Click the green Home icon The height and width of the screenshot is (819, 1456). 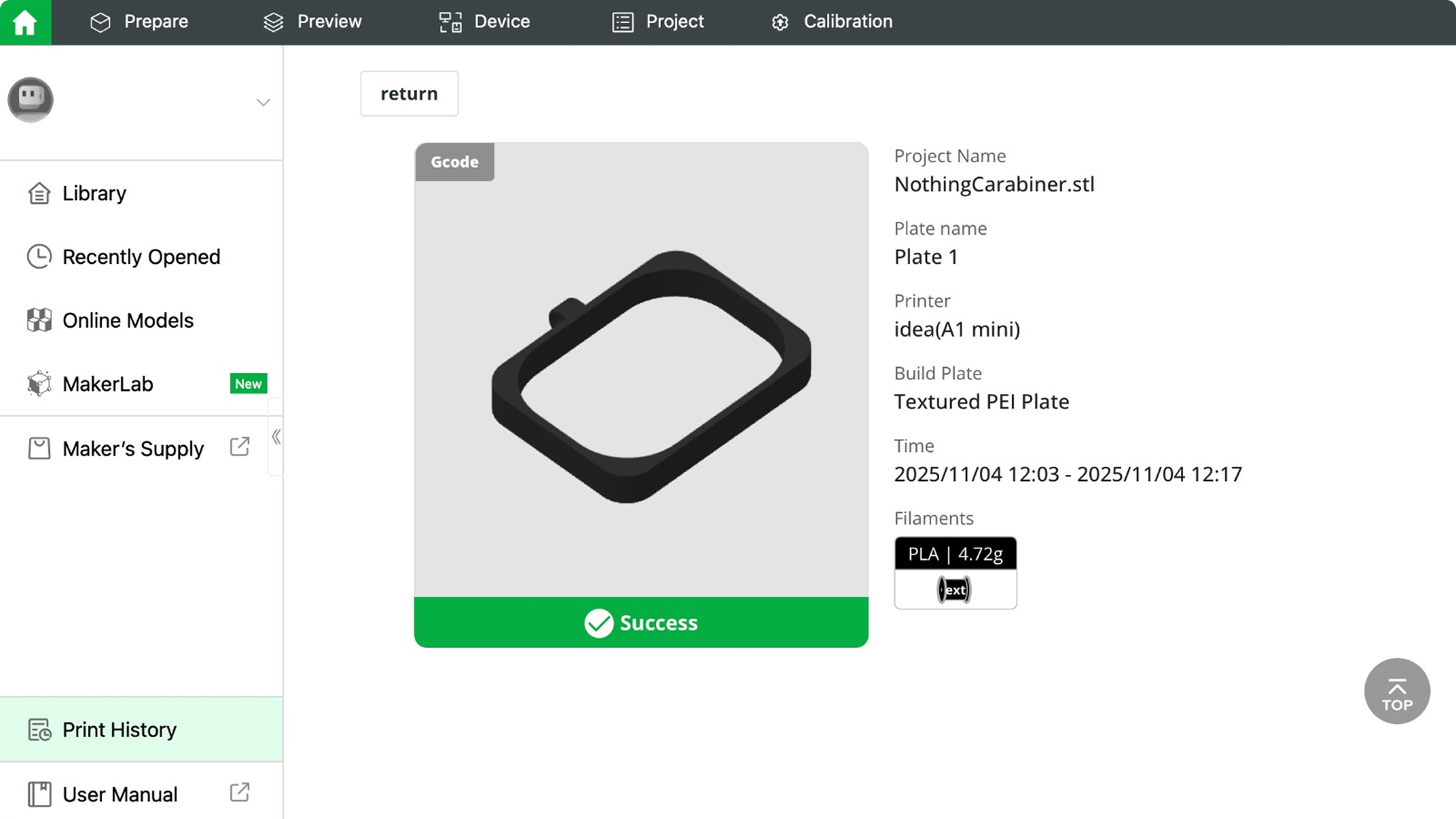click(25, 22)
